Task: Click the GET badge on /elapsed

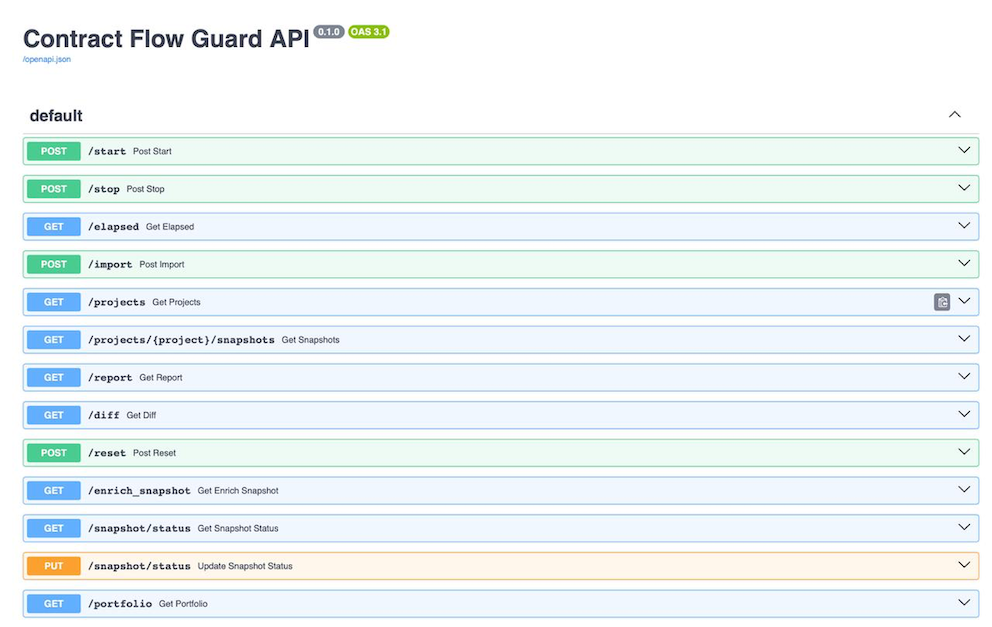Action: click(x=53, y=226)
